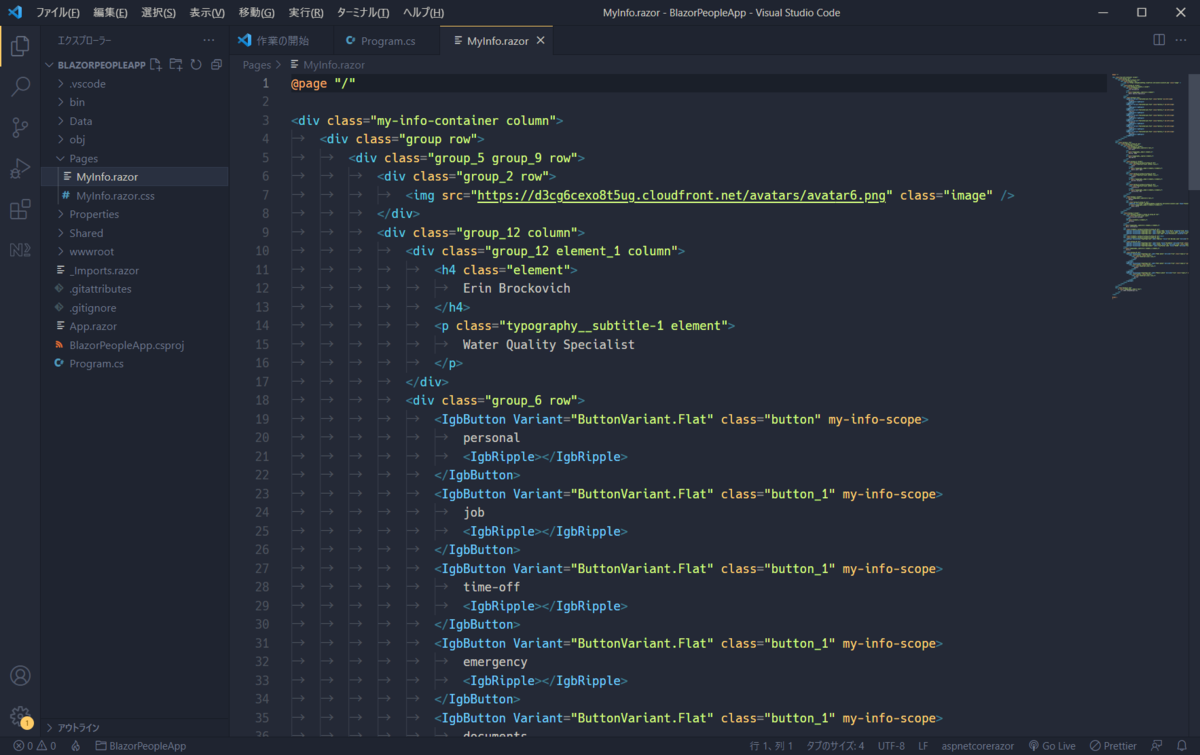Screen dimensions: 1200x755
Task: Expand the Shared folder
Action: point(86,233)
